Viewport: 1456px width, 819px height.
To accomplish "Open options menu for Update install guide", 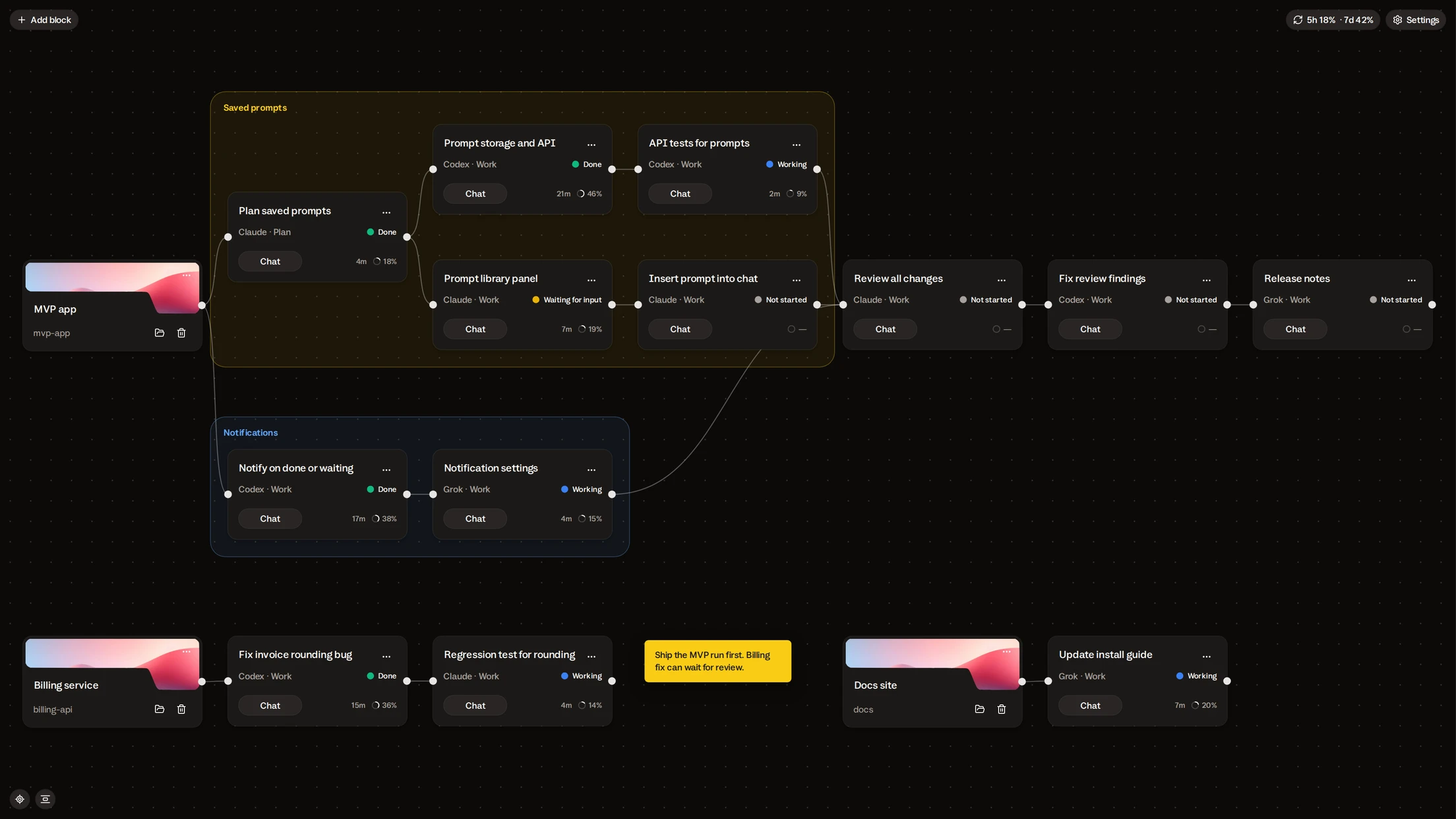I will pyautogui.click(x=1207, y=656).
